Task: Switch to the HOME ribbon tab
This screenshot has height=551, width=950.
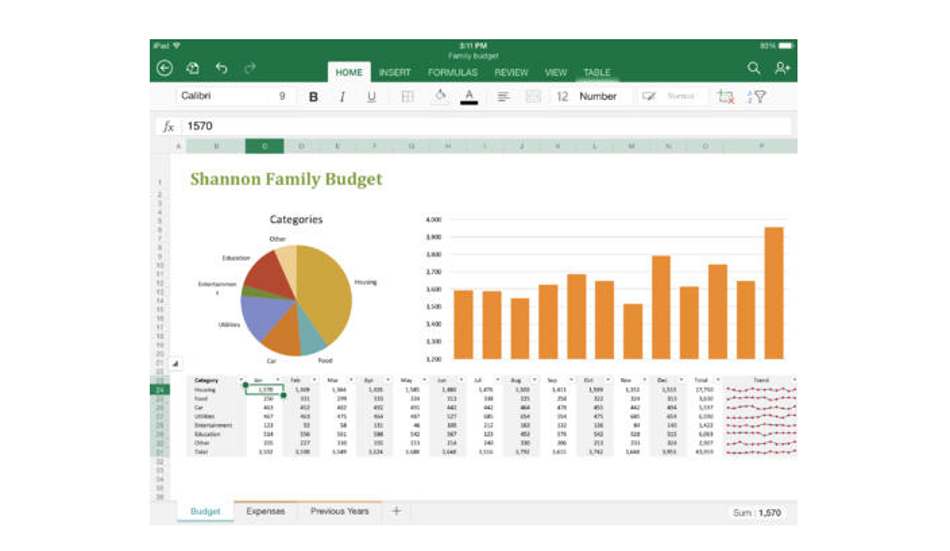Action: pyautogui.click(x=349, y=72)
